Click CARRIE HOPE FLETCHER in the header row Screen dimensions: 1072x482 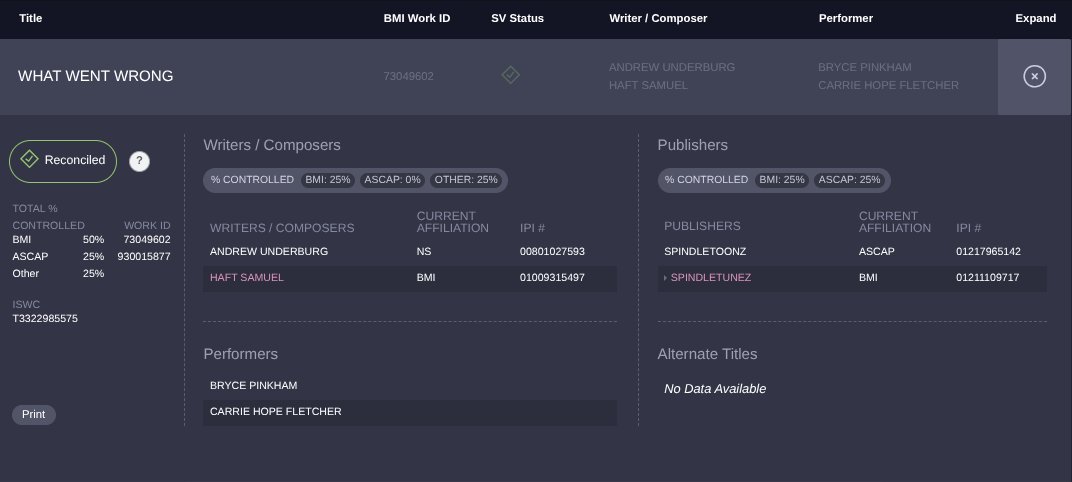tap(888, 85)
